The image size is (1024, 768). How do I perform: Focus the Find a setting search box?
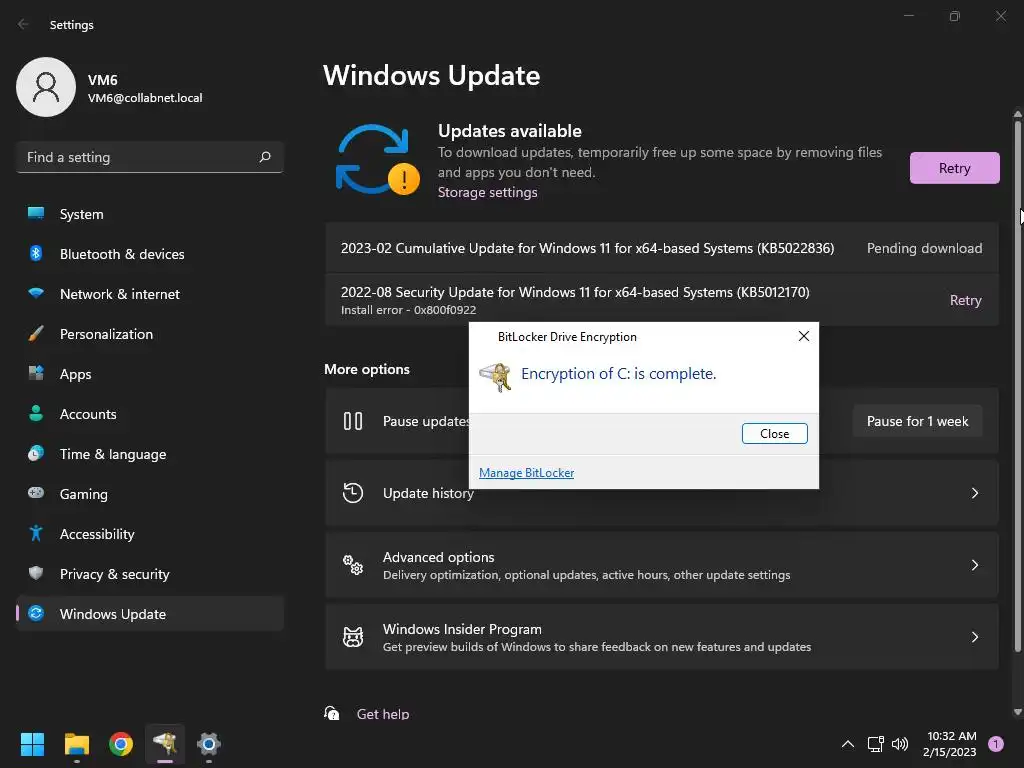click(150, 157)
